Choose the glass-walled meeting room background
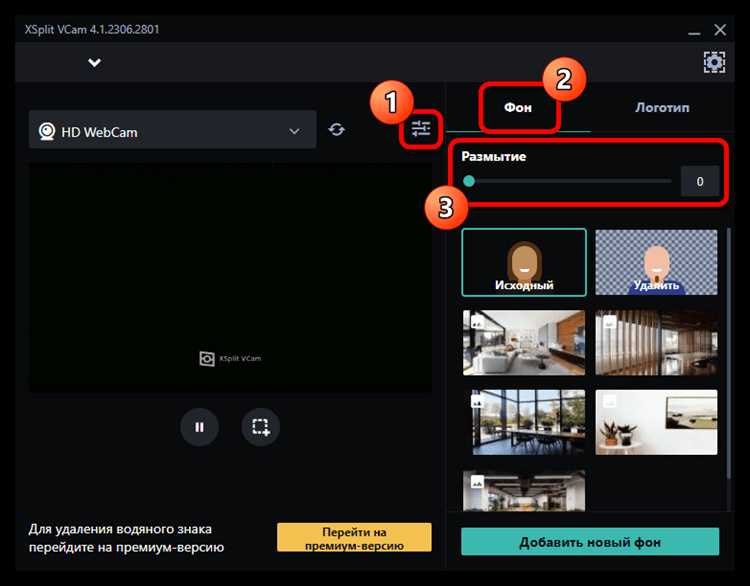The image size is (750, 586). [524, 422]
